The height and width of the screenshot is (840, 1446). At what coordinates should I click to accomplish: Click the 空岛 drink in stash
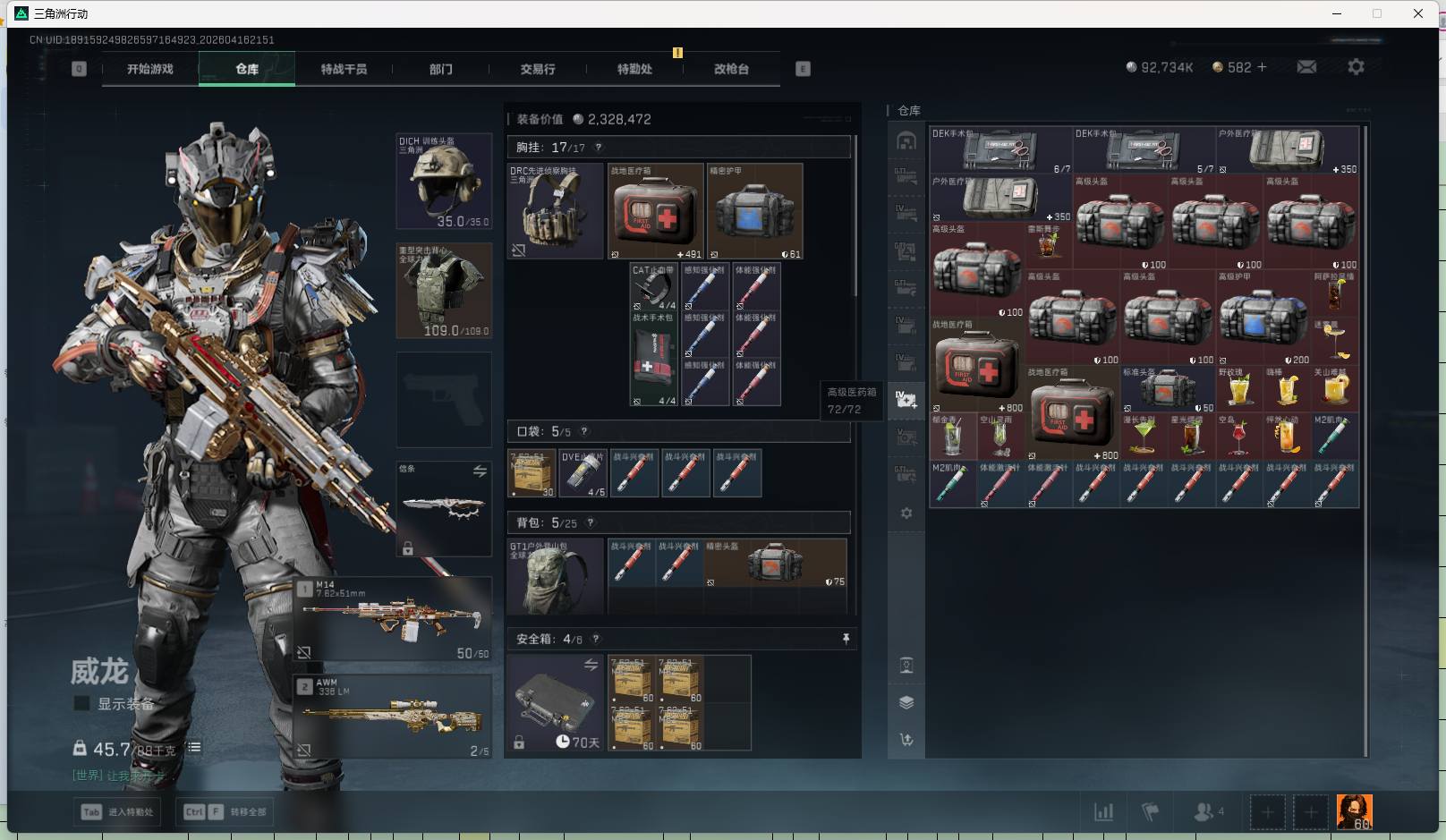[x=1239, y=437]
